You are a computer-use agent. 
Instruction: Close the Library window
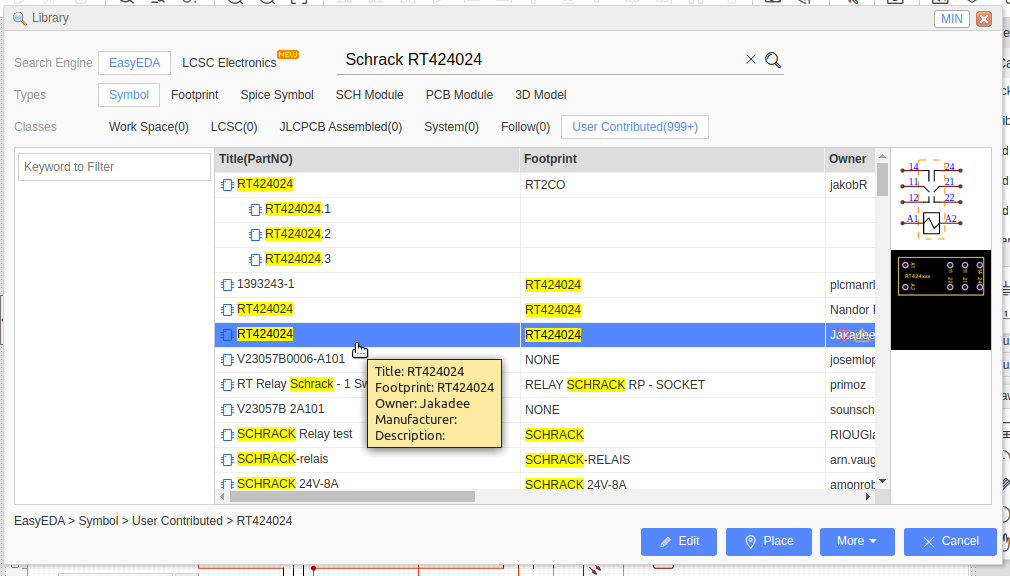click(x=984, y=19)
